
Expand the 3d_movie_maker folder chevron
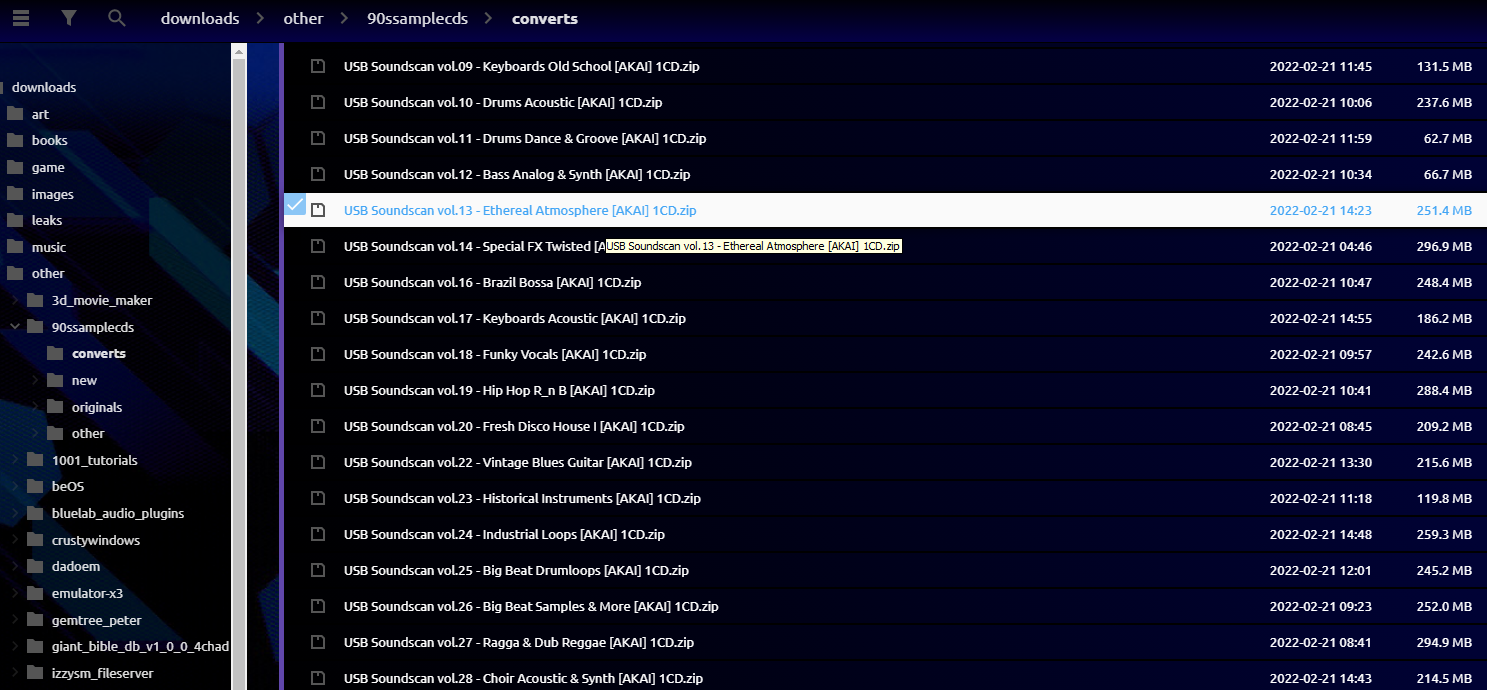[x=15, y=300]
